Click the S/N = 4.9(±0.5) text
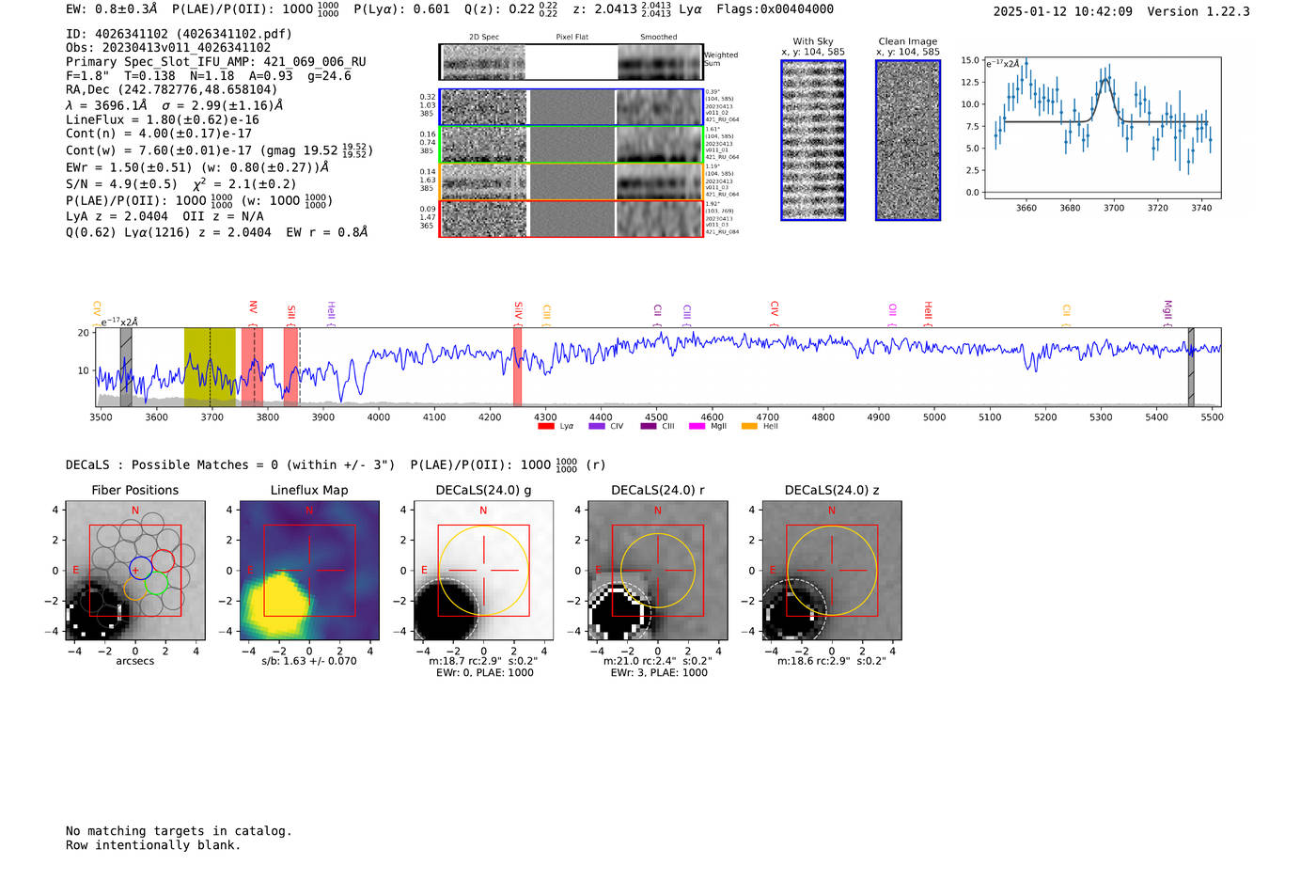 [x=122, y=184]
